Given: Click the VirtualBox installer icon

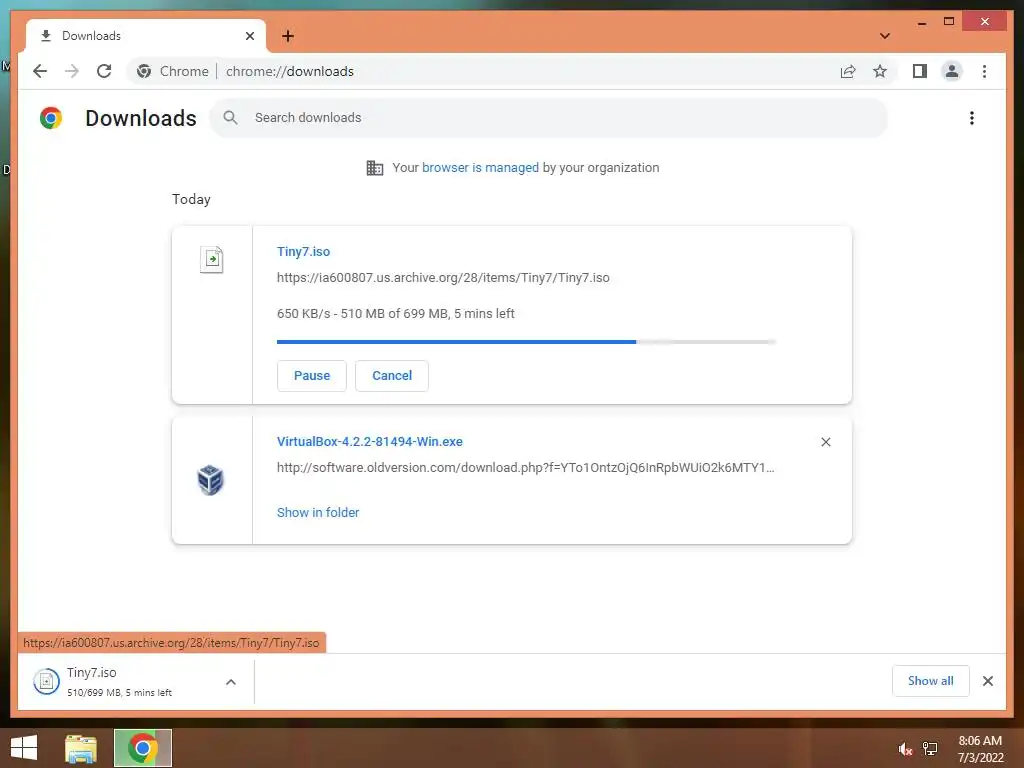Looking at the screenshot, I should (x=210, y=480).
